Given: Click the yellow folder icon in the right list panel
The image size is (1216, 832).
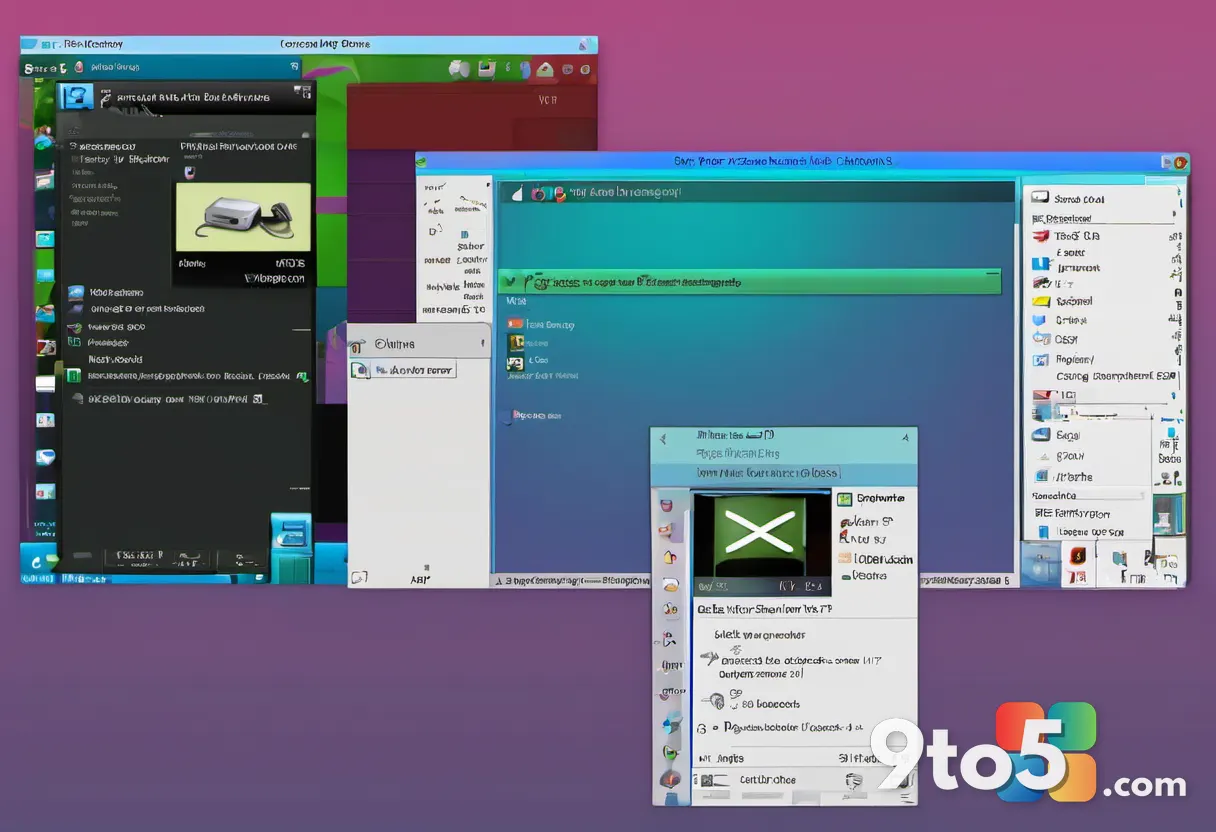Looking at the screenshot, I should coord(1041,301).
